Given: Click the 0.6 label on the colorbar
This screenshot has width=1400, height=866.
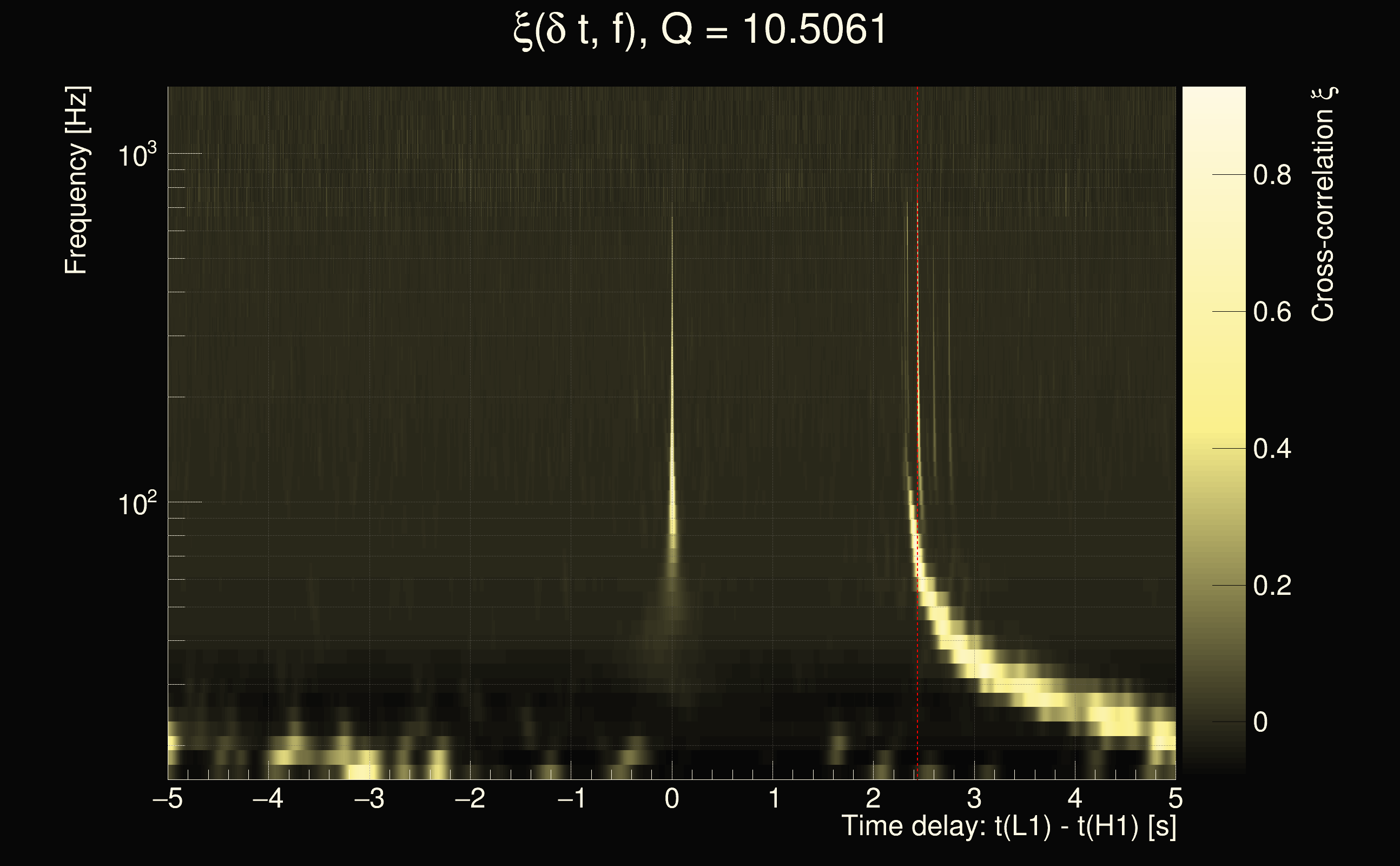Looking at the screenshot, I should (1272, 312).
